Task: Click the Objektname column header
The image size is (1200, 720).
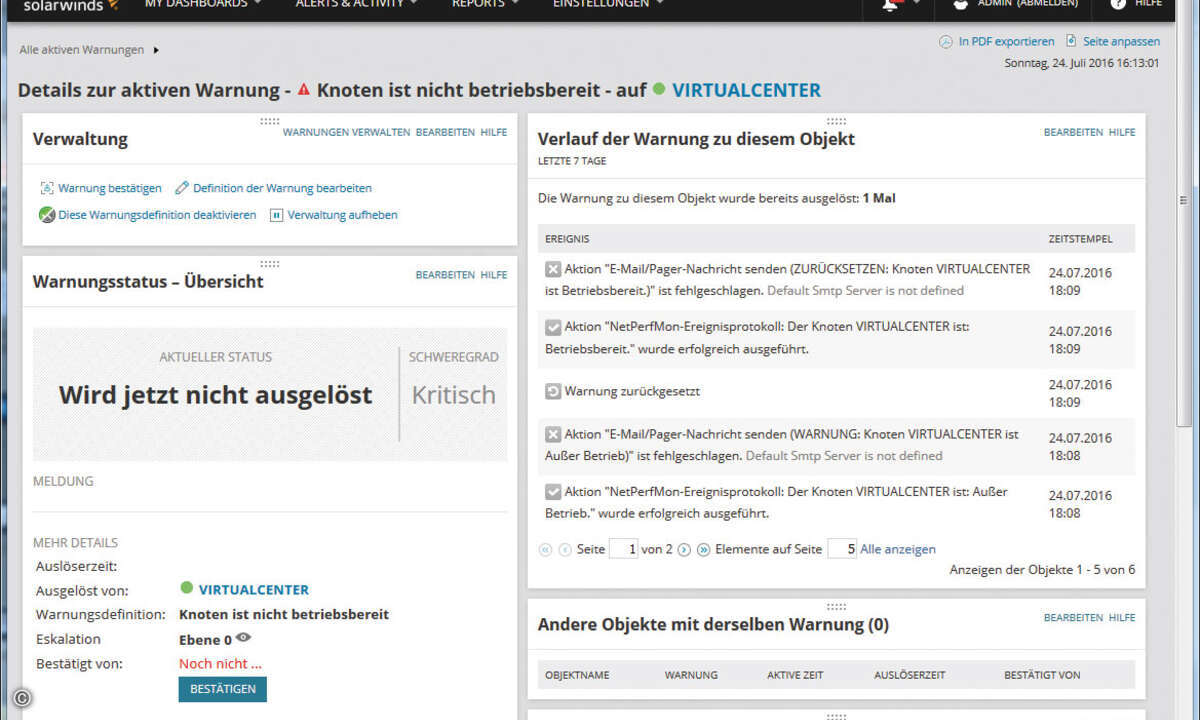Action: [577, 675]
